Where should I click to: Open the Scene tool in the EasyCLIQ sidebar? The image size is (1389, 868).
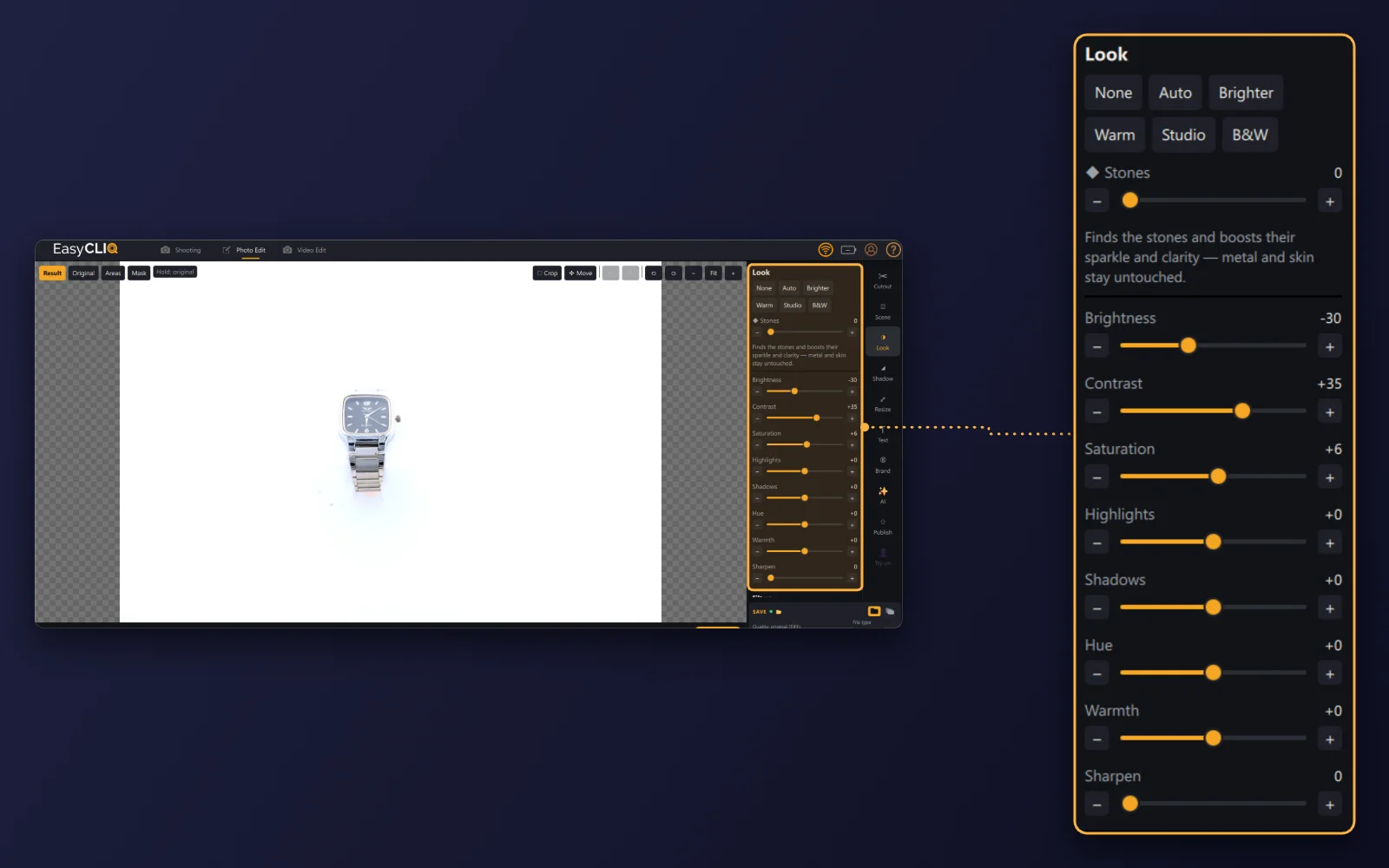[x=882, y=312]
